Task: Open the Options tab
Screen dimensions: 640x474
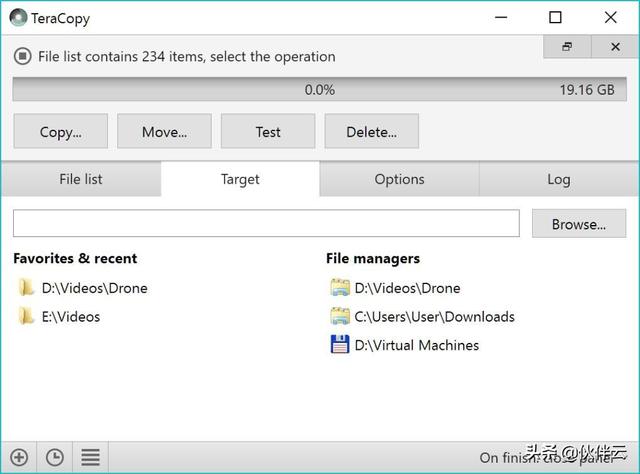Action: 399,180
